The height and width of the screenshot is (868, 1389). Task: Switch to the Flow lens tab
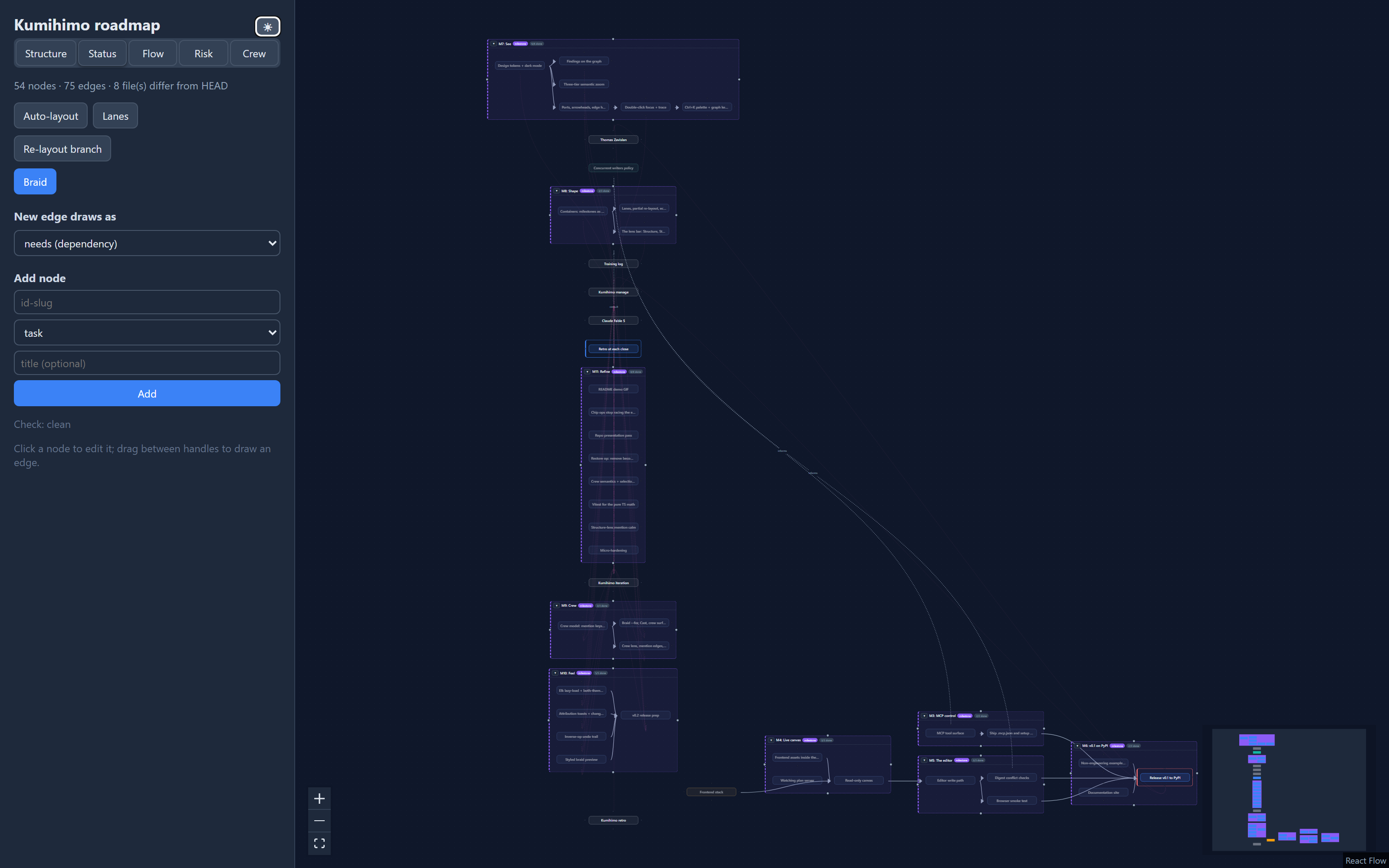click(153, 53)
